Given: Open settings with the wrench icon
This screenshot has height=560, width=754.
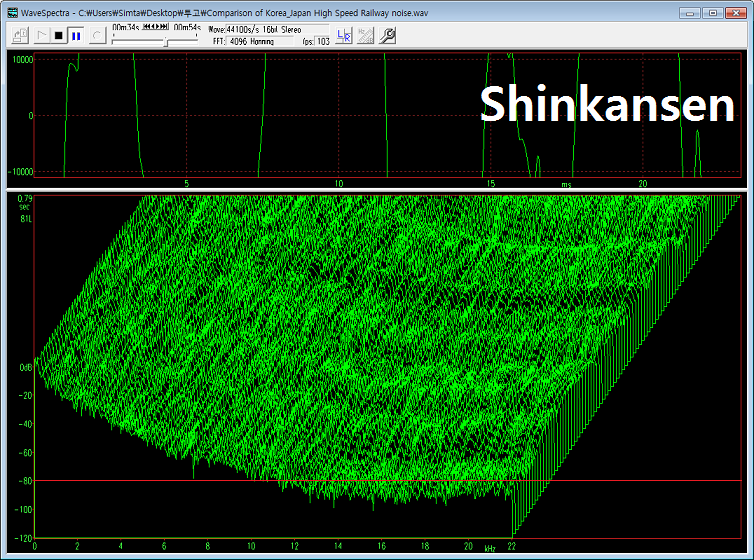Looking at the screenshot, I should [388, 35].
